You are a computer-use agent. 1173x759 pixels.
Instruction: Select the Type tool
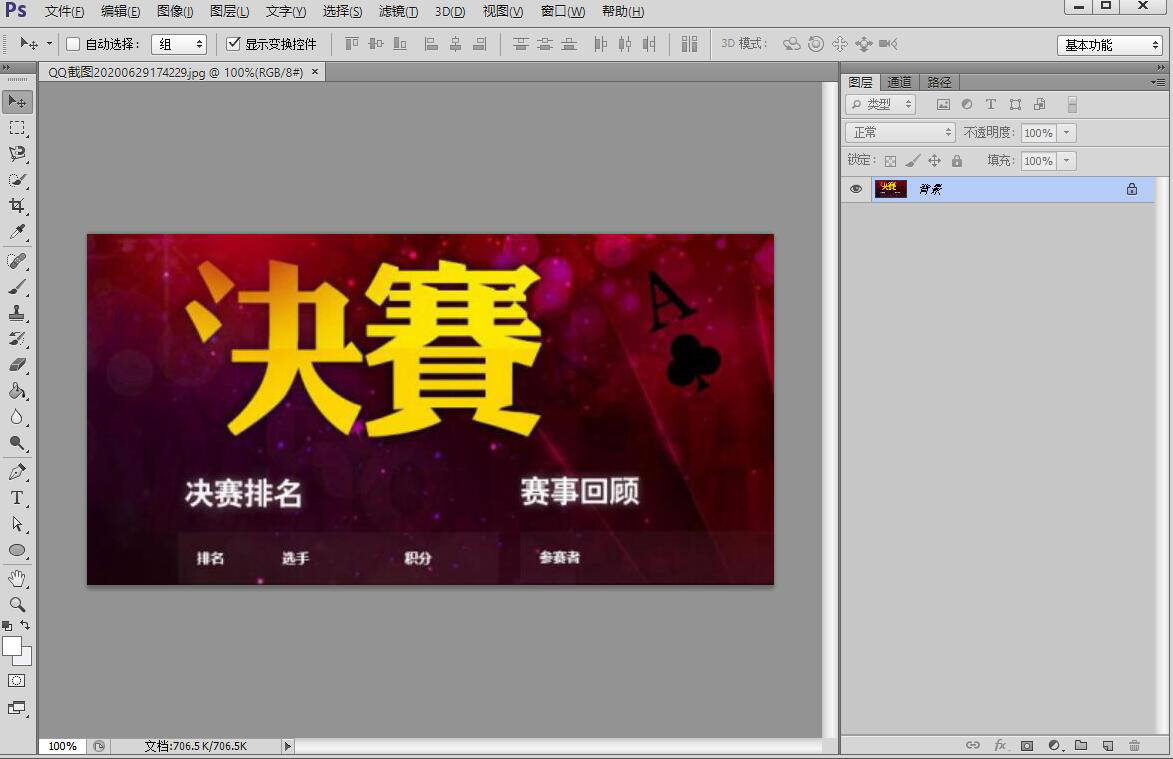point(16,498)
